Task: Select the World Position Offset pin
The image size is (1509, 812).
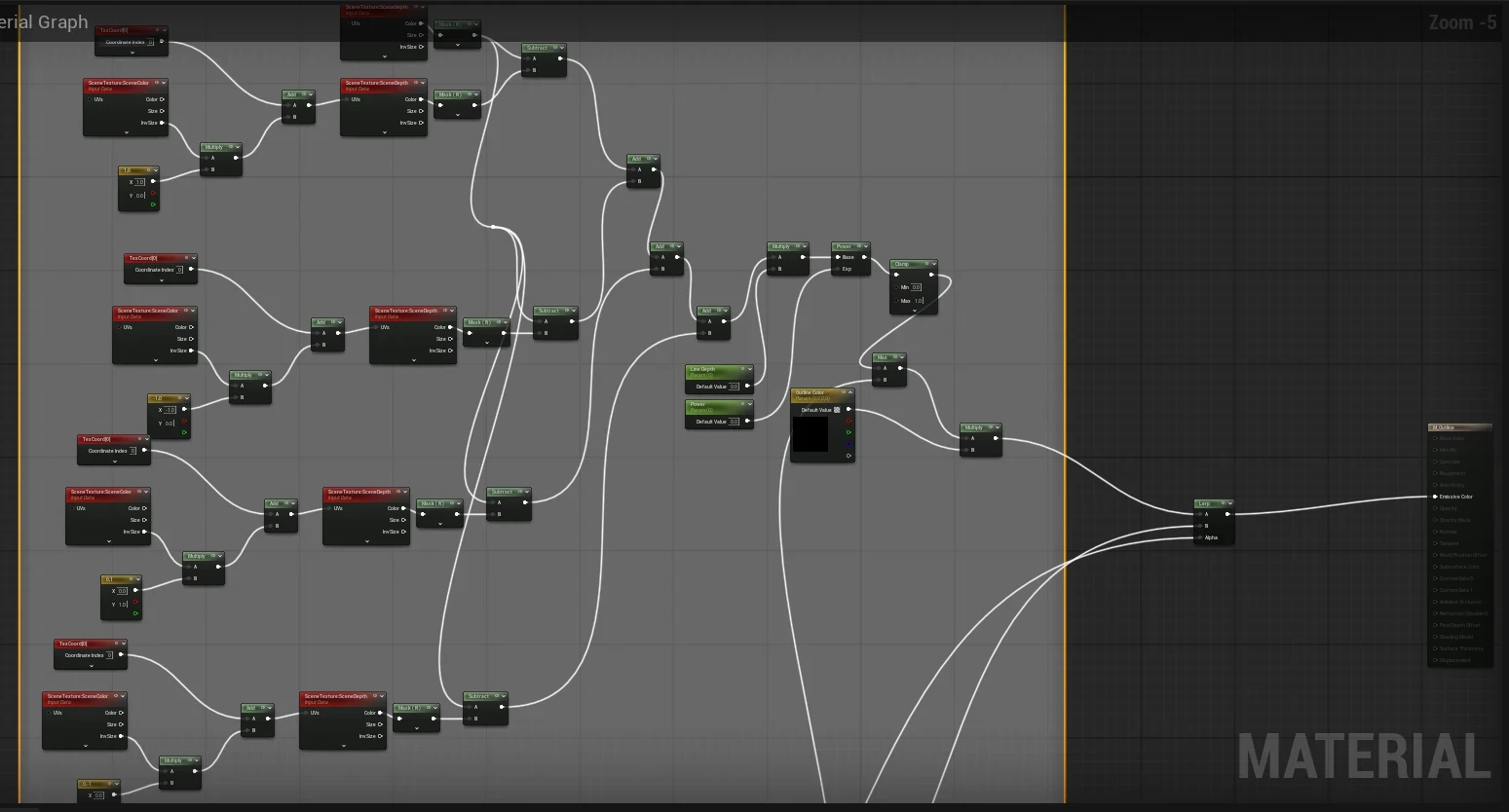Action: click(x=1435, y=555)
